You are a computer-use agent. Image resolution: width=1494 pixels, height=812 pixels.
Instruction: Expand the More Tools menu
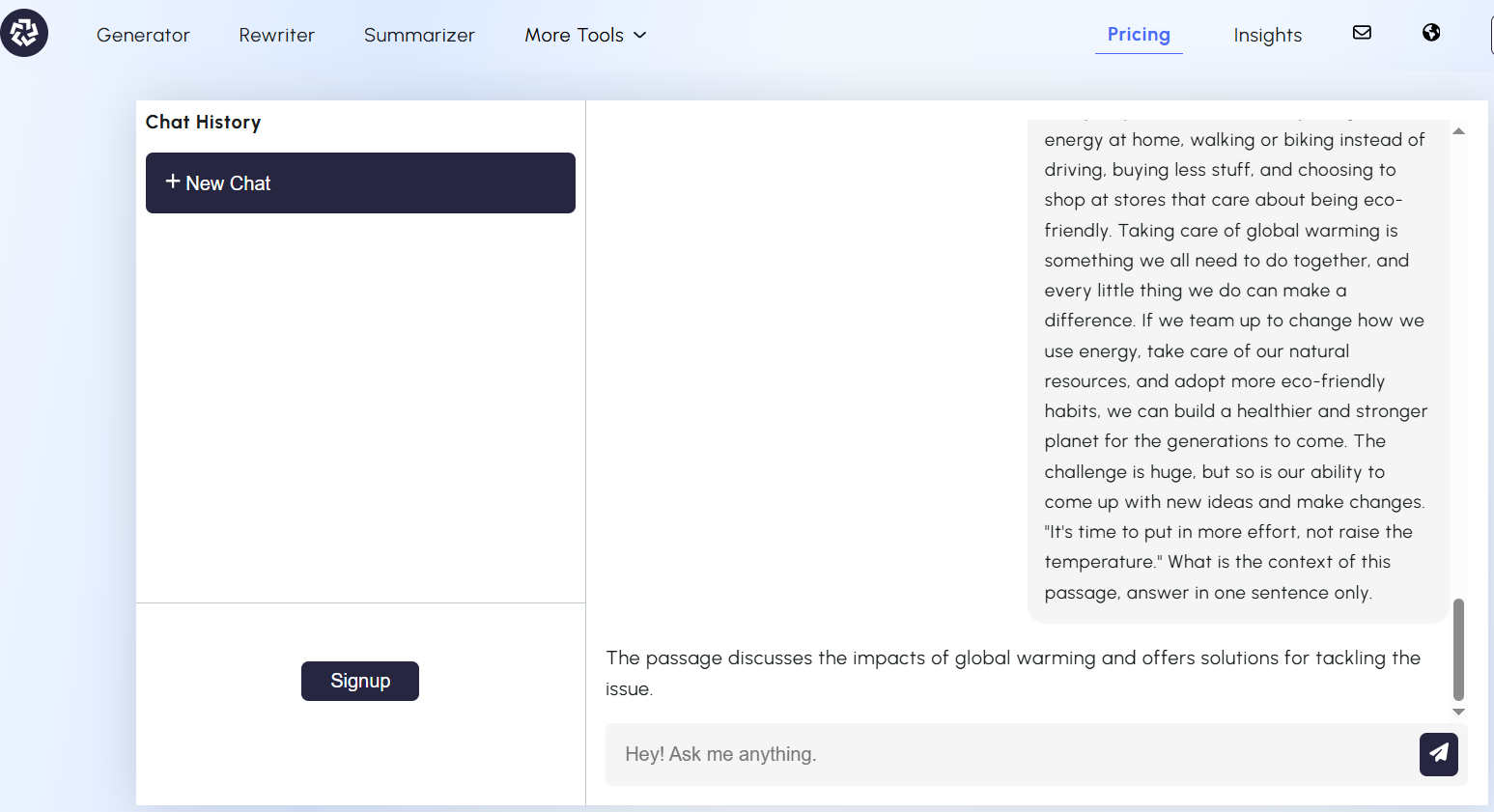click(575, 35)
